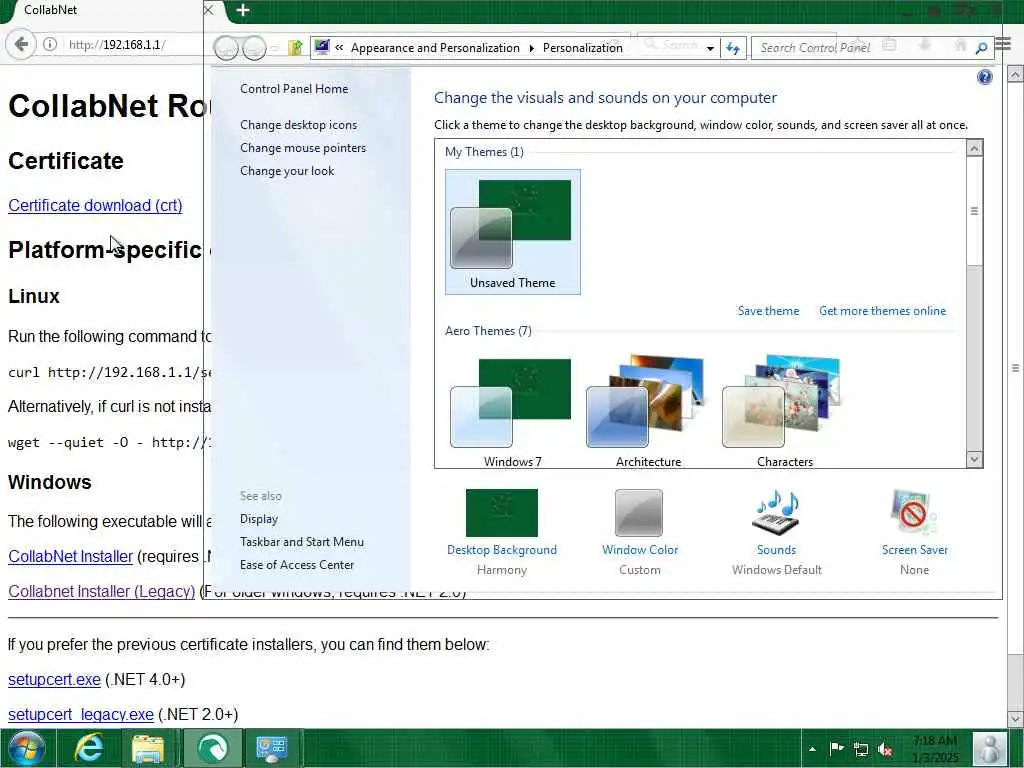
Task: Click the theme list scrollbar thumb
Action: click(x=974, y=211)
